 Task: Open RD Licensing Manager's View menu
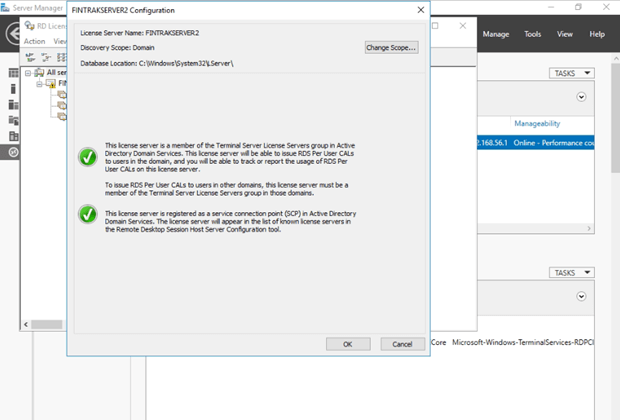(60, 41)
